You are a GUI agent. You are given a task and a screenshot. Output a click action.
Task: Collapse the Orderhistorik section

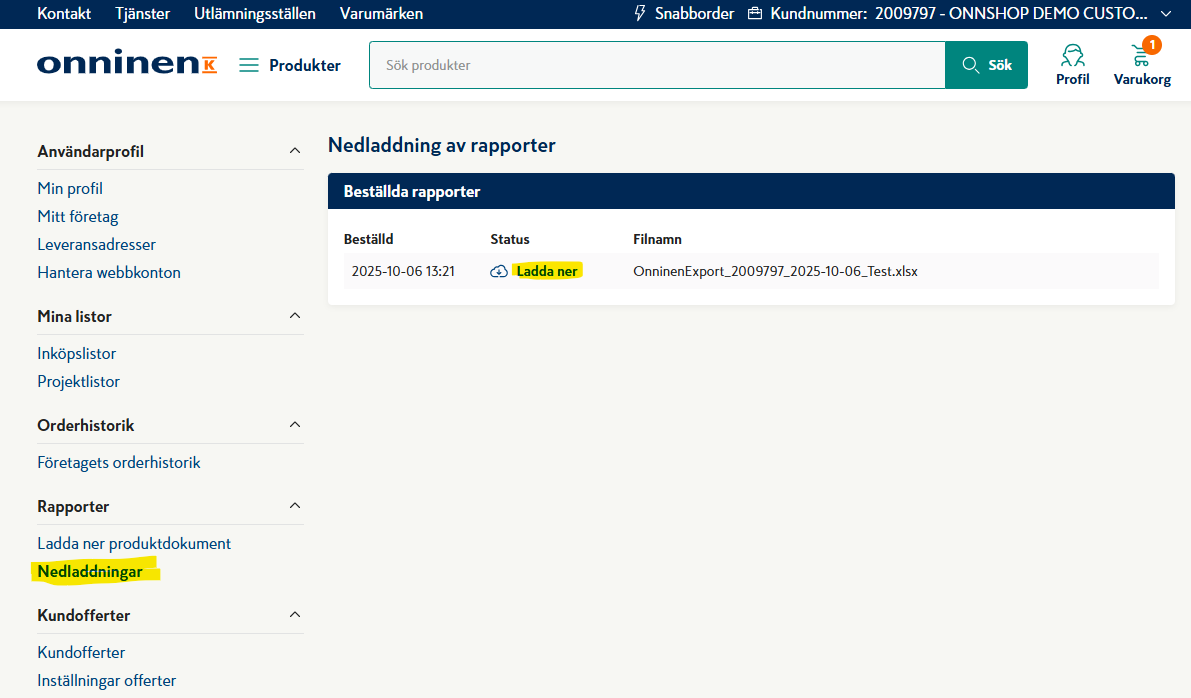tap(295, 425)
